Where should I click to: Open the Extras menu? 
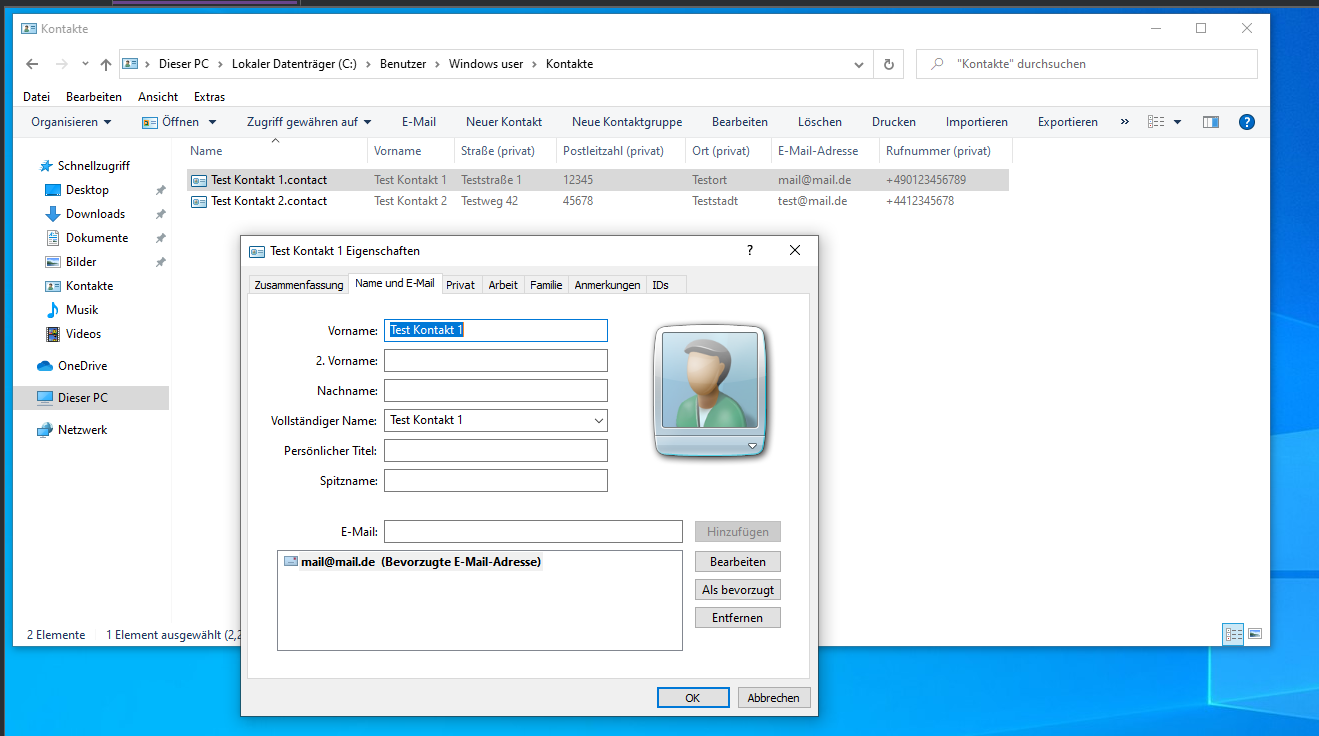point(209,97)
